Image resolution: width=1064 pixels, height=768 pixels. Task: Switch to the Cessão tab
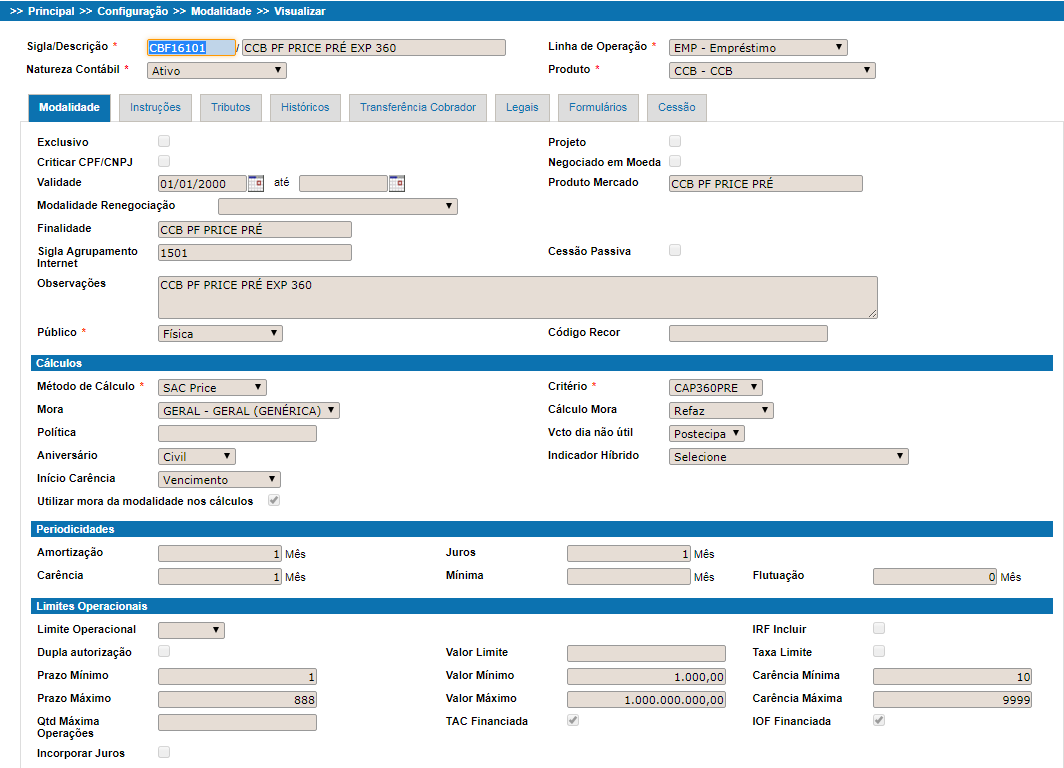pos(677,108)
